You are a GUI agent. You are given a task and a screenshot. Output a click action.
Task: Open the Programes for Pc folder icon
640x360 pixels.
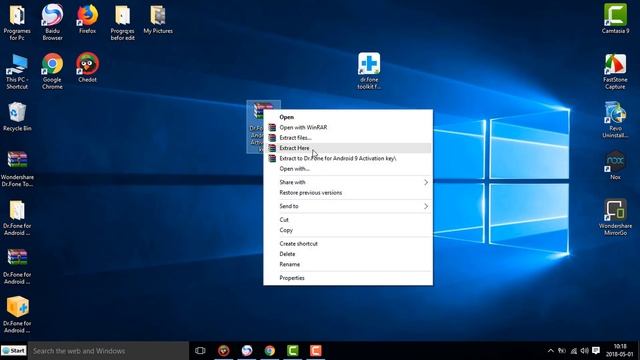[x=17, y=16]
